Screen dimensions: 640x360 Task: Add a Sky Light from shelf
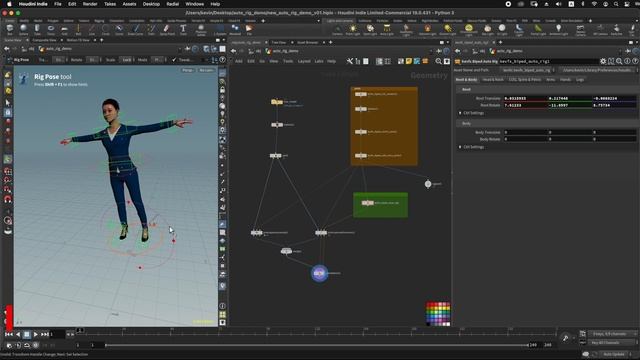[487, 29]
